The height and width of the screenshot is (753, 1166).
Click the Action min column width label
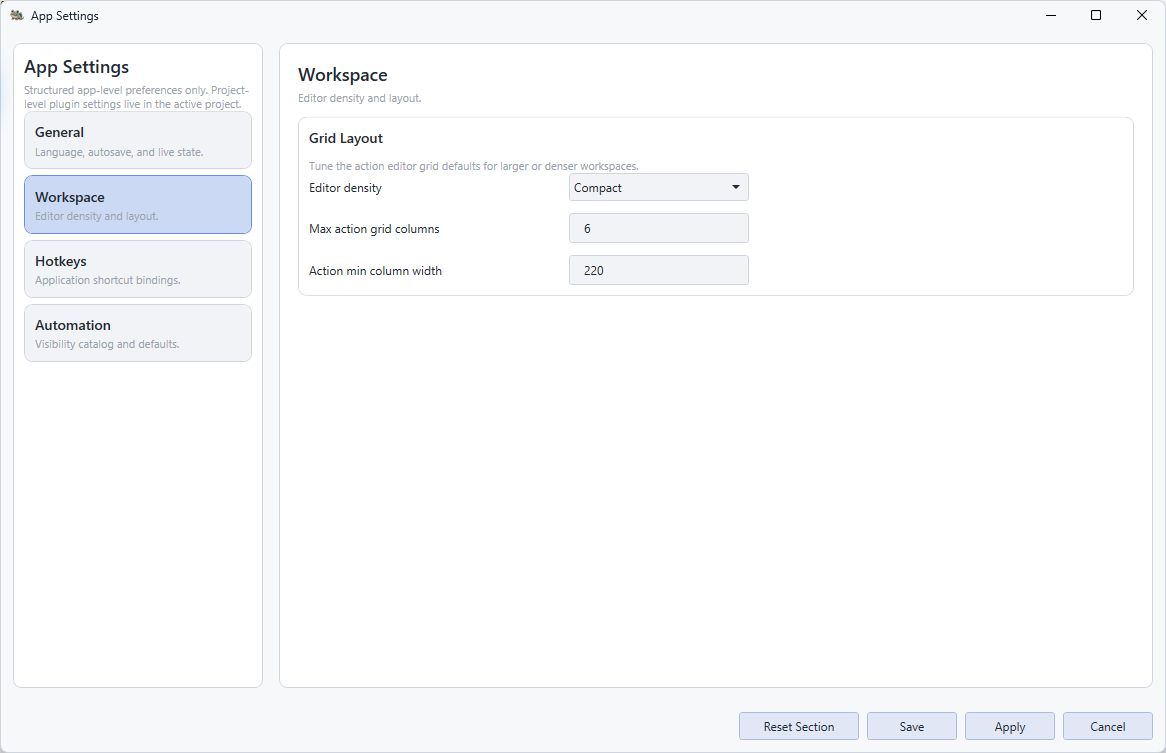[x=376, y=271]
